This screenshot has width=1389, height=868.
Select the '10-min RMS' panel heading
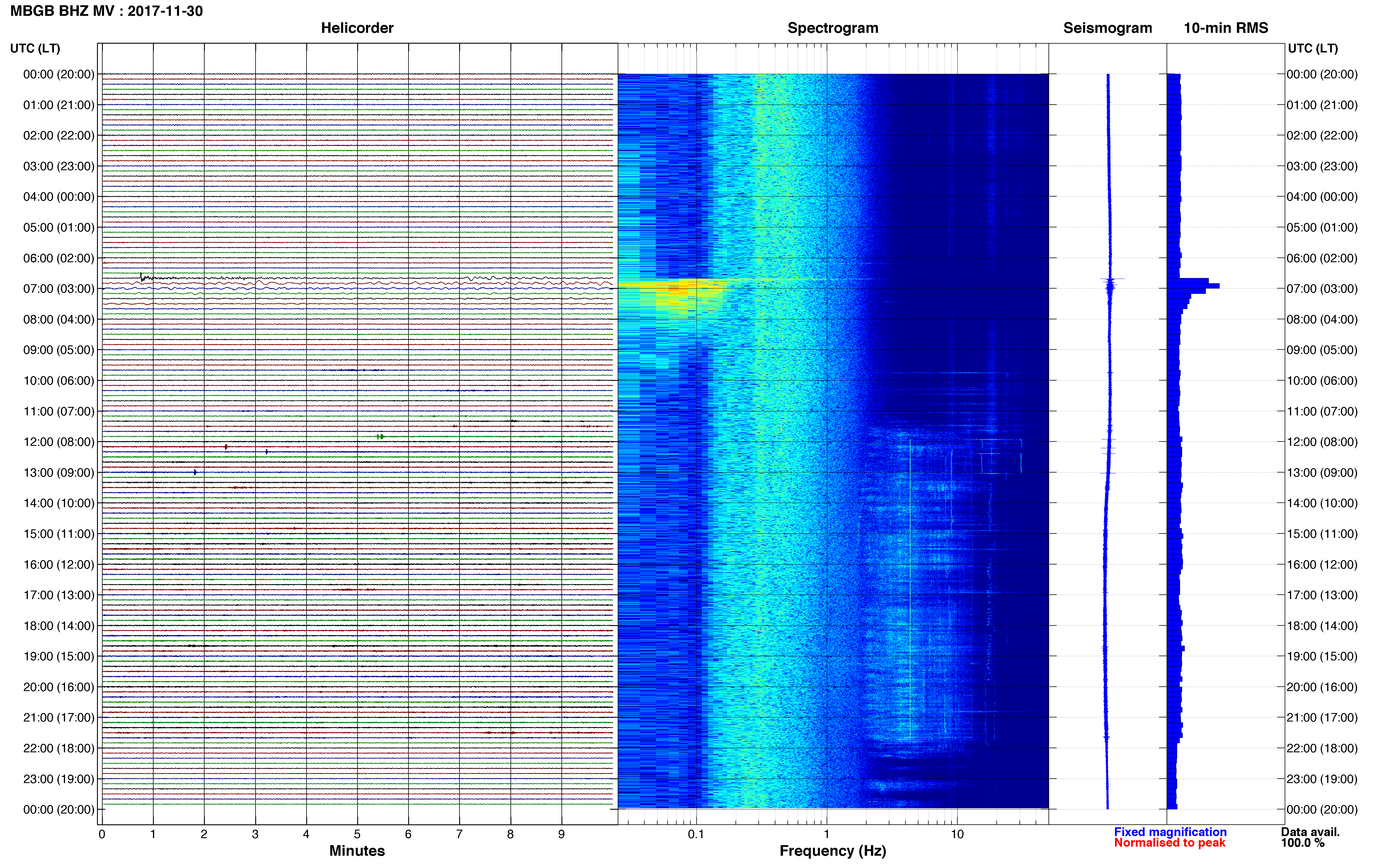click(x=1226, y=28)
